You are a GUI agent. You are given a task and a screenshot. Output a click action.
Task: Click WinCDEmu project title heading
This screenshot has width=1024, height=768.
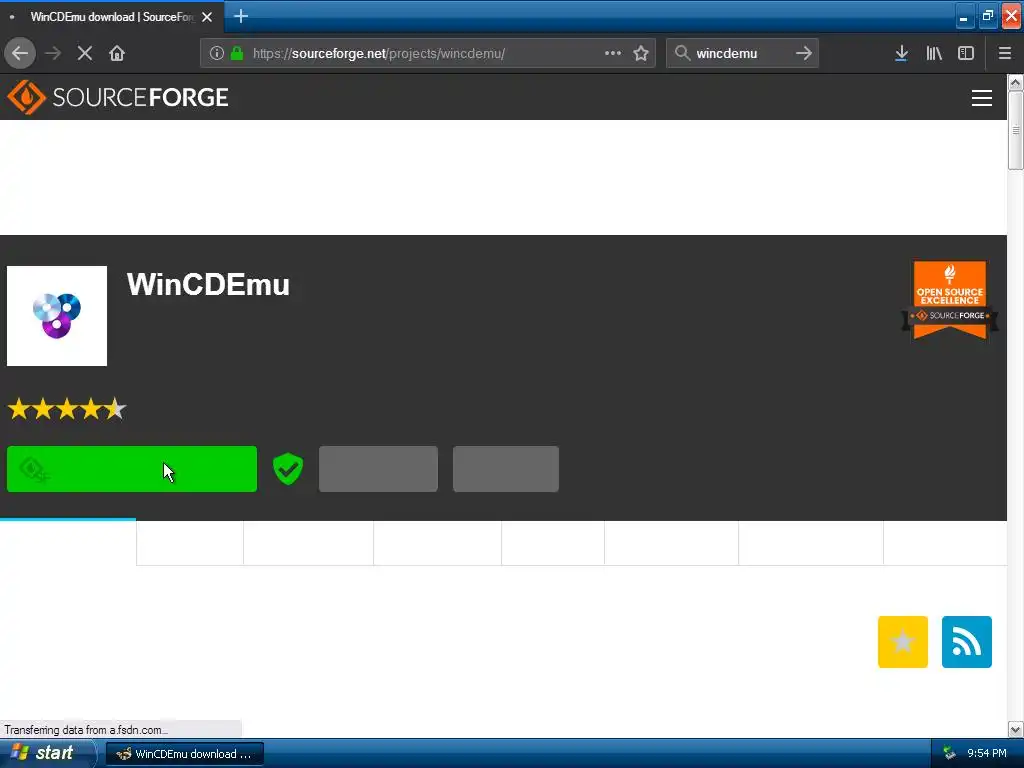[x=208, y=285]
